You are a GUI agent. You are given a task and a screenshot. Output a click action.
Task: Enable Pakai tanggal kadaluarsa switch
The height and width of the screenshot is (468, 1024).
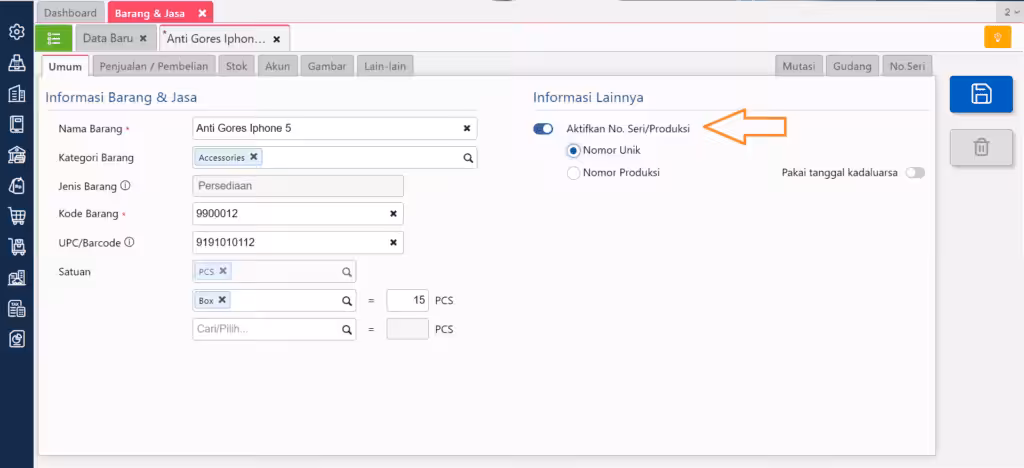tap(915, 173)
